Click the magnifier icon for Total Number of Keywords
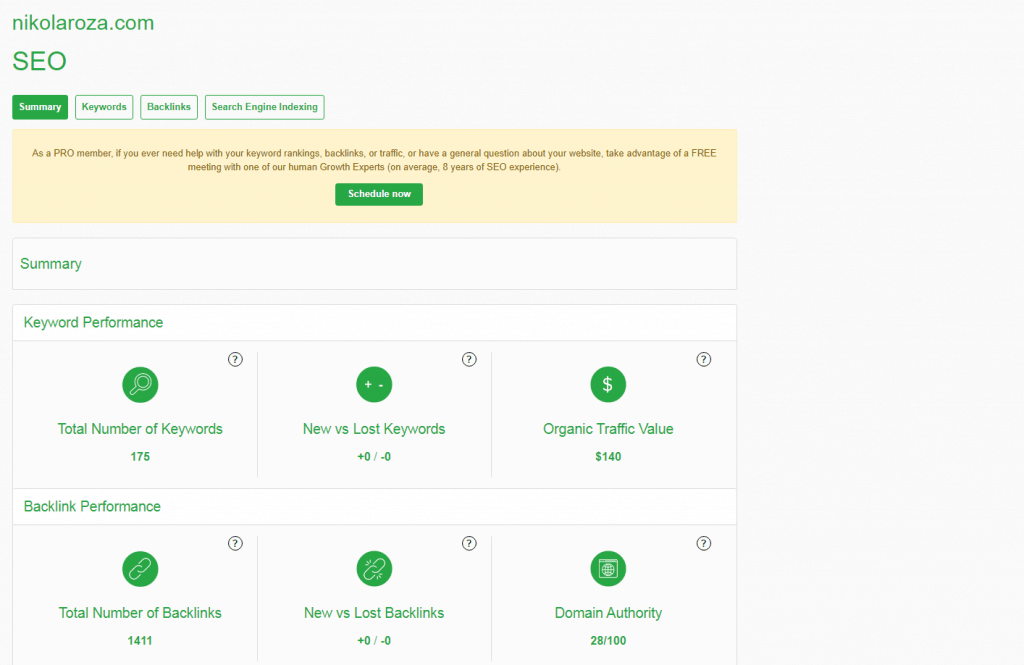Image resolution: width=1024 pixels, height=665 pixels. click(x=140, y=384)
